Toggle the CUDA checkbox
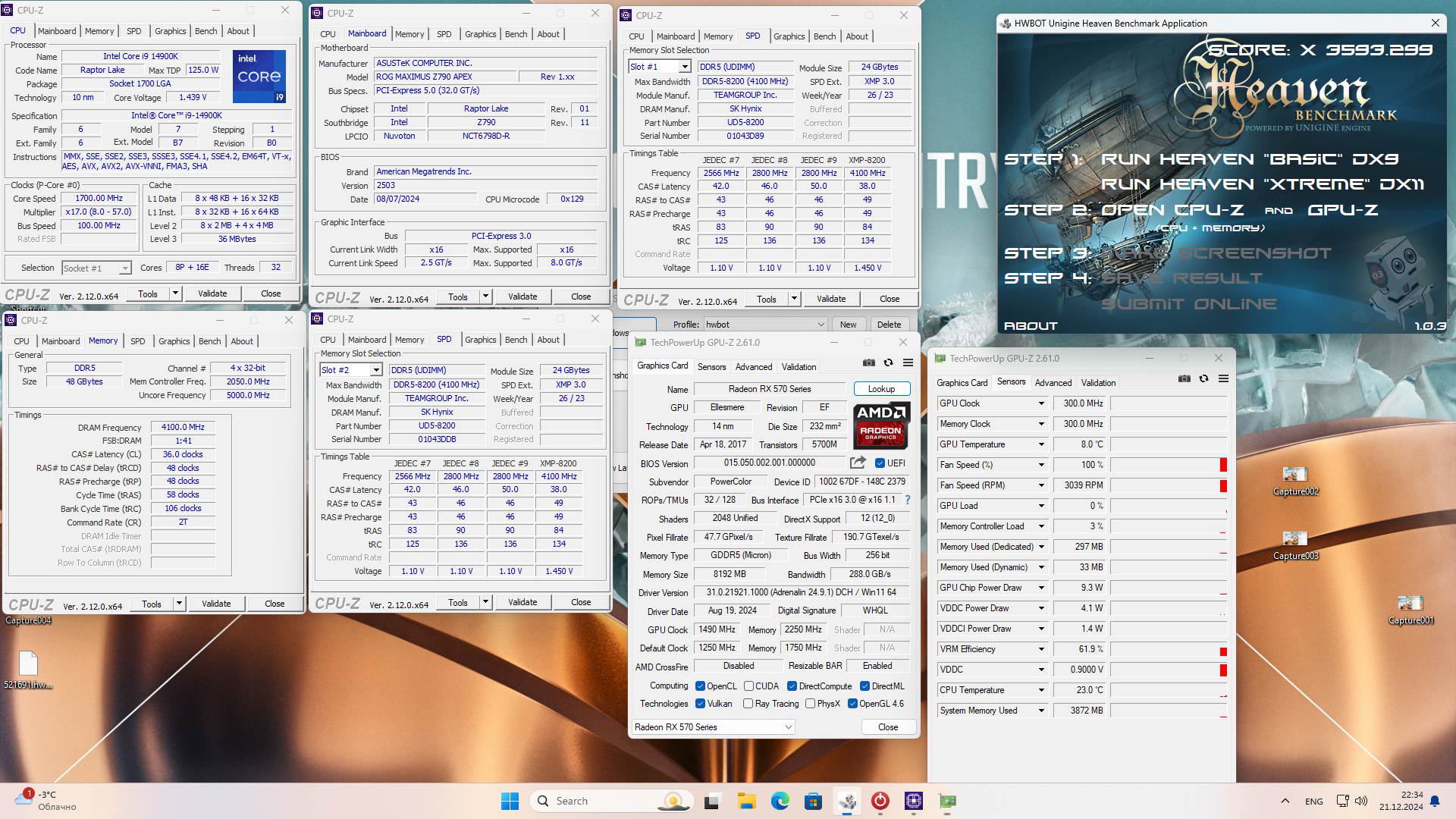The image size is (1456, 819). tap(748, 686)
